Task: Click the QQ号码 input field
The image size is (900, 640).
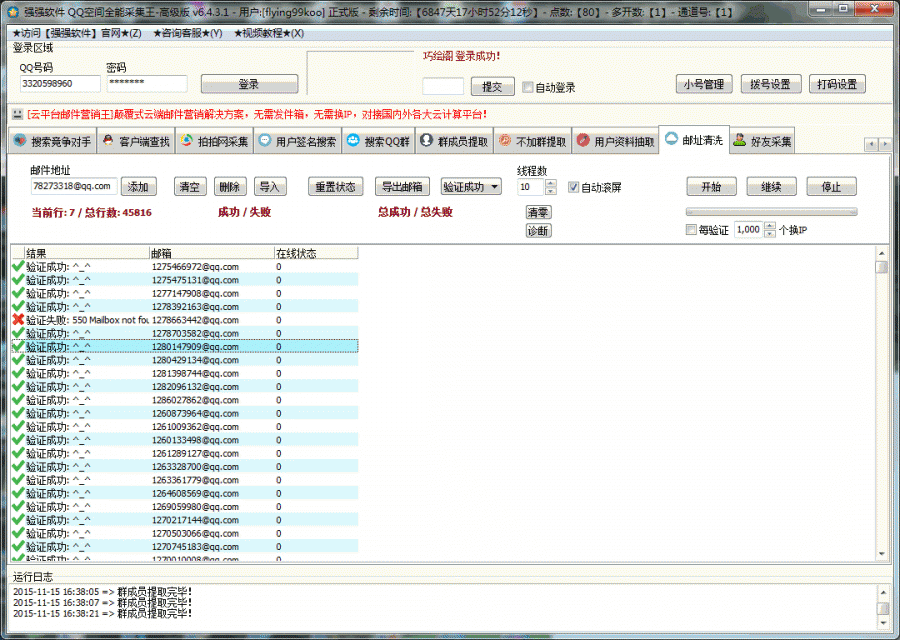Action: click(x=60, y=84)
